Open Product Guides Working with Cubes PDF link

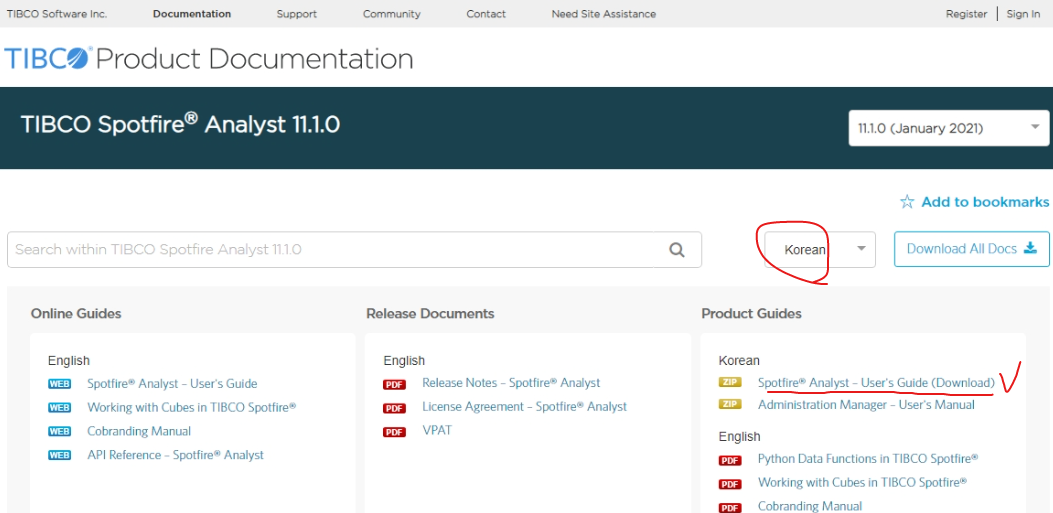coord(862,482)
